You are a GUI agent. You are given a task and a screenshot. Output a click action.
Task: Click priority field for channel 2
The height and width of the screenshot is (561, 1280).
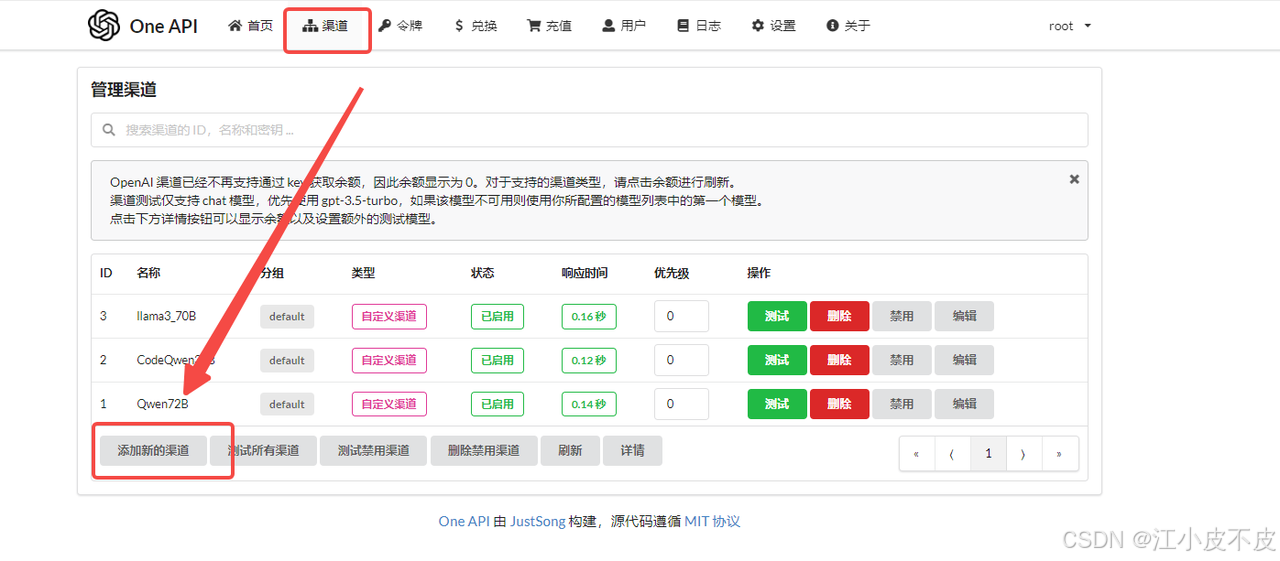681,360
